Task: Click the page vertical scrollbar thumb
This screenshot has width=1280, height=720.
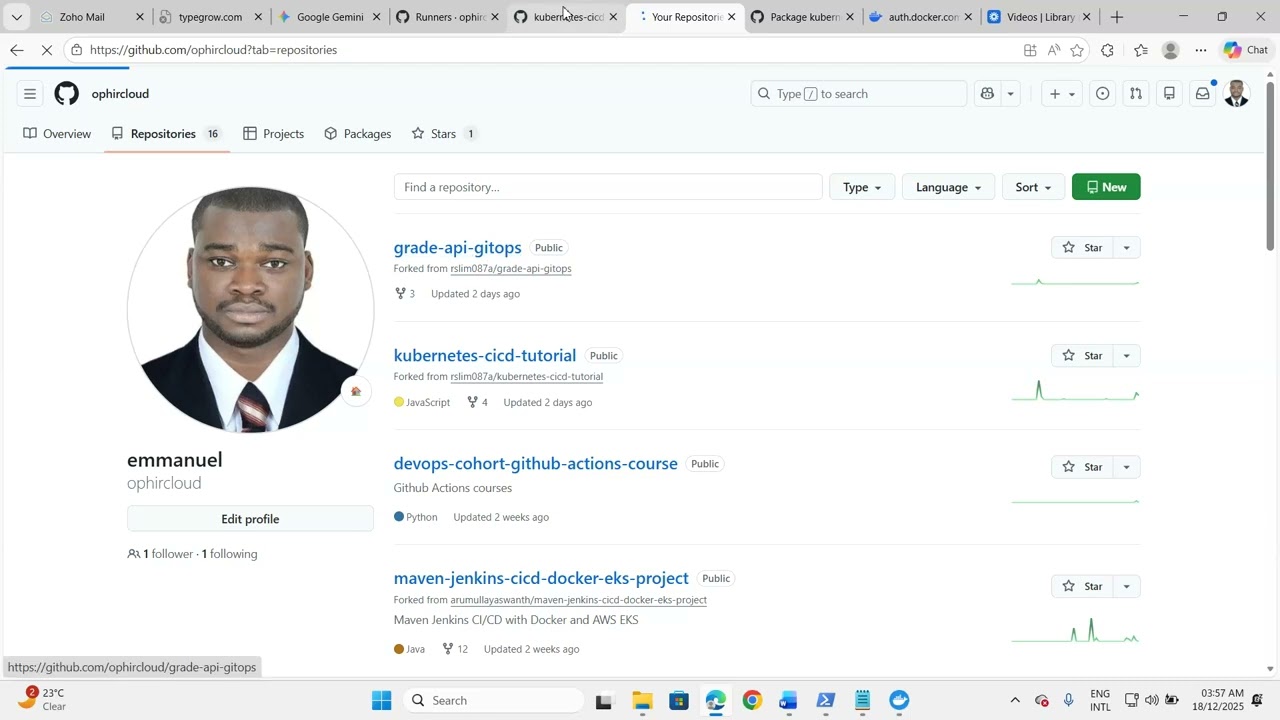Action: [x=1271, y=165]
